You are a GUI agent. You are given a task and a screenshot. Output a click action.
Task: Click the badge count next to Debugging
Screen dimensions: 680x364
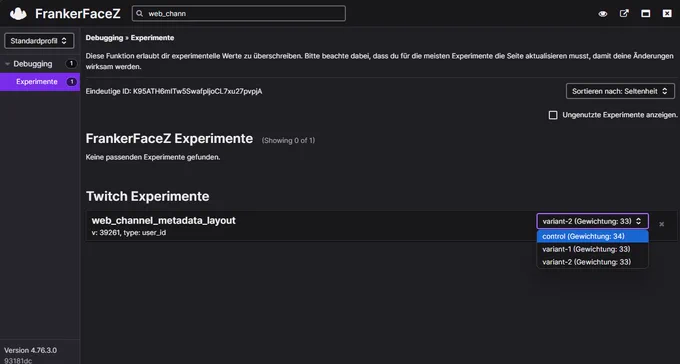click(71, 64)
